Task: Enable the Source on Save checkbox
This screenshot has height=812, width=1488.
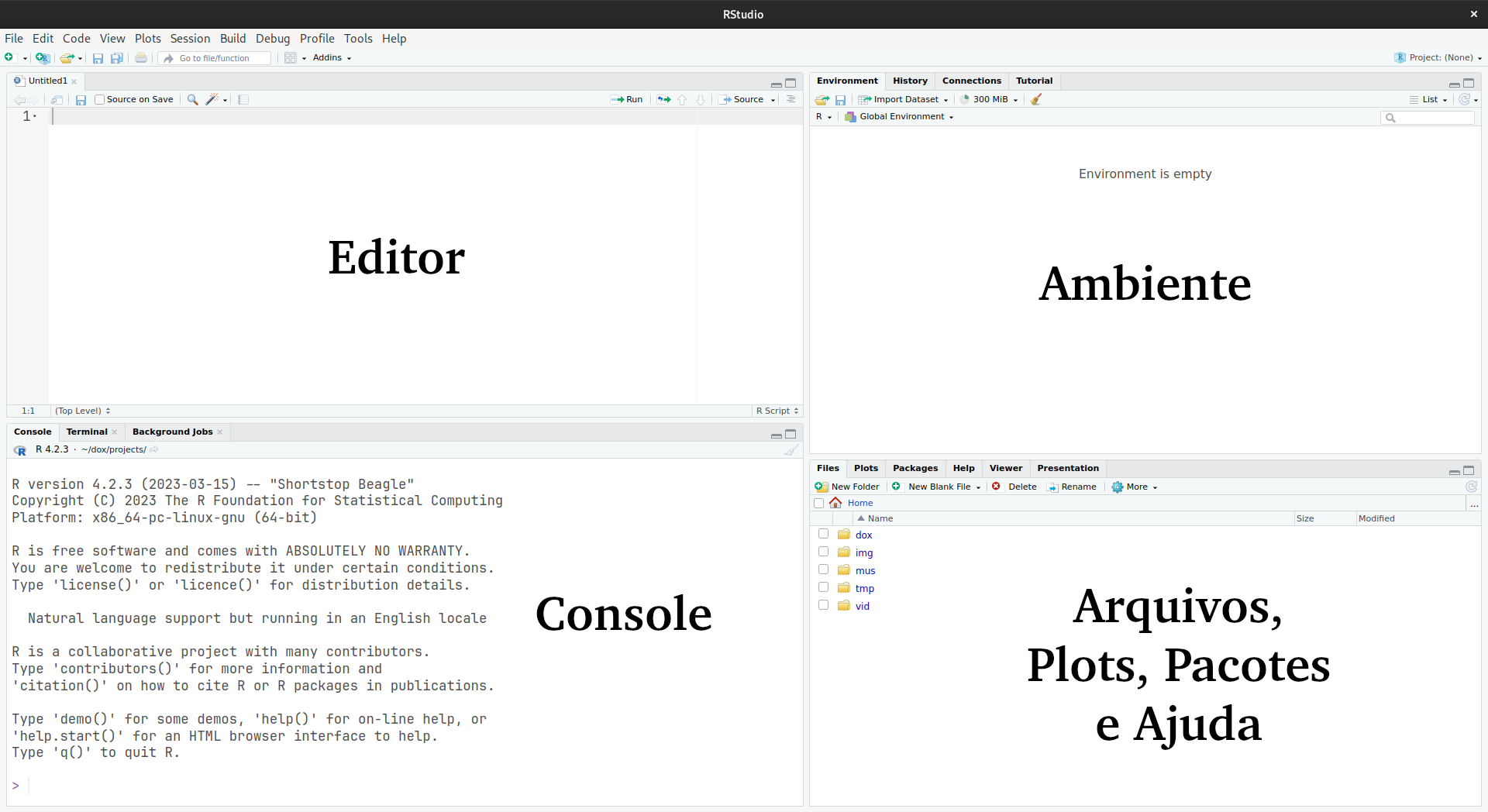Action: [x=100, y=99]
